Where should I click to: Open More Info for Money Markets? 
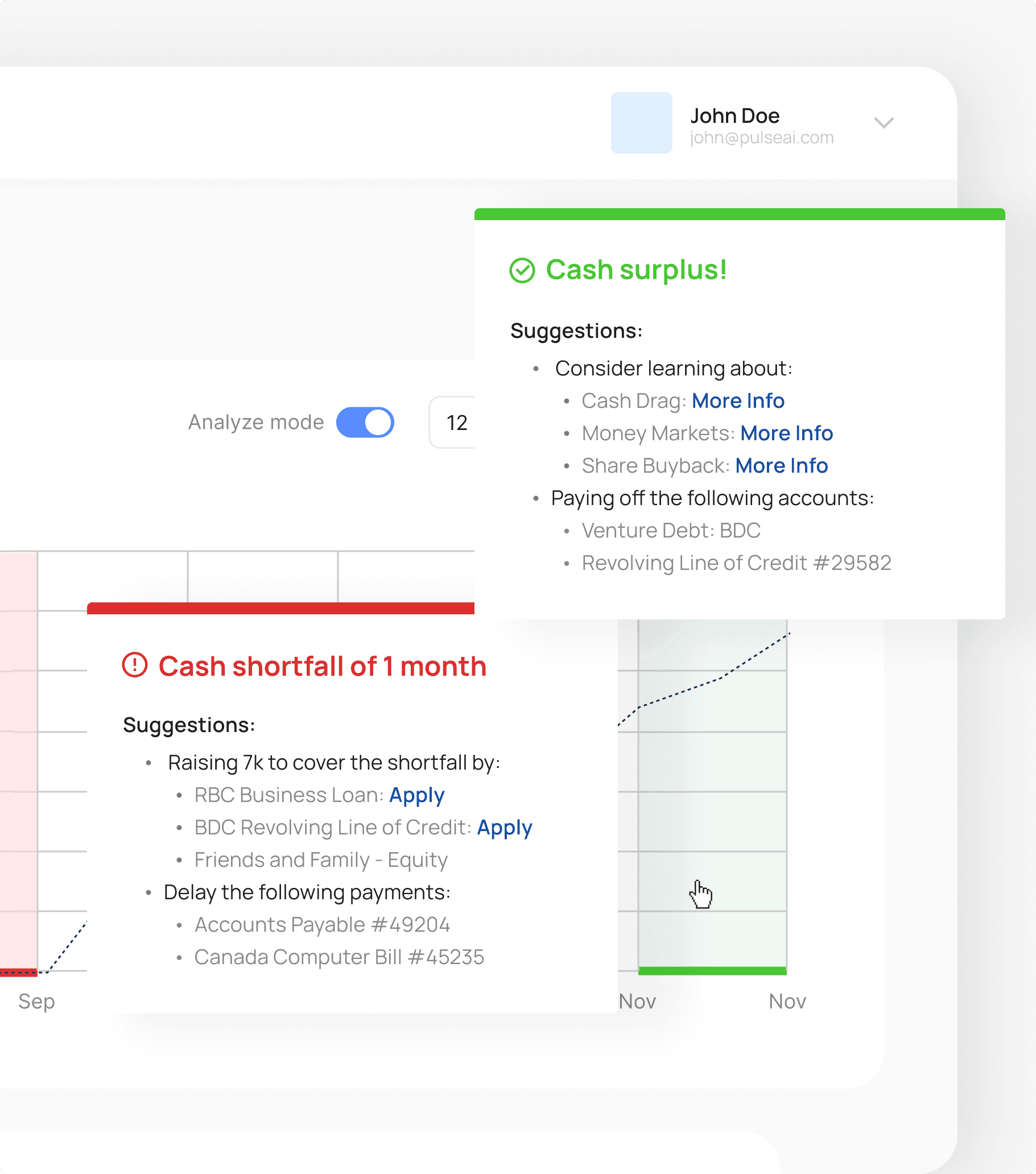click(x=786, y=433)
